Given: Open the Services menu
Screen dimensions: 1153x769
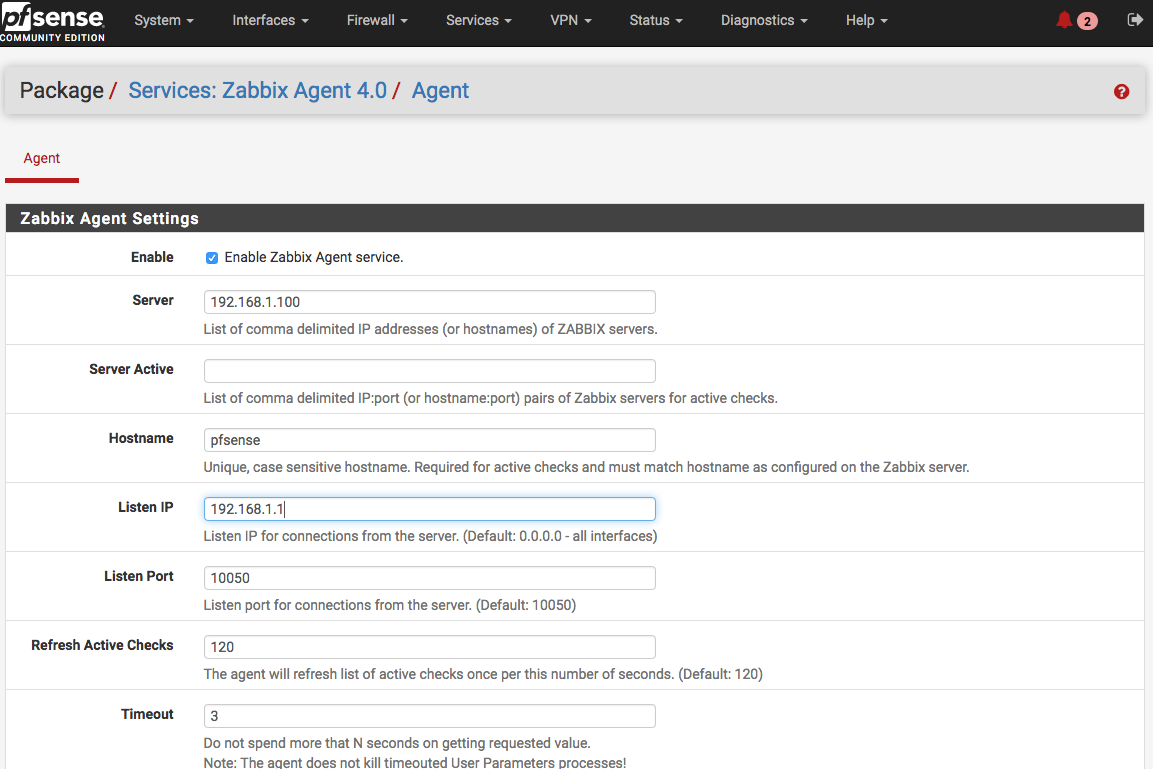Looking at the screenshot, I should [x=478, y=20].
